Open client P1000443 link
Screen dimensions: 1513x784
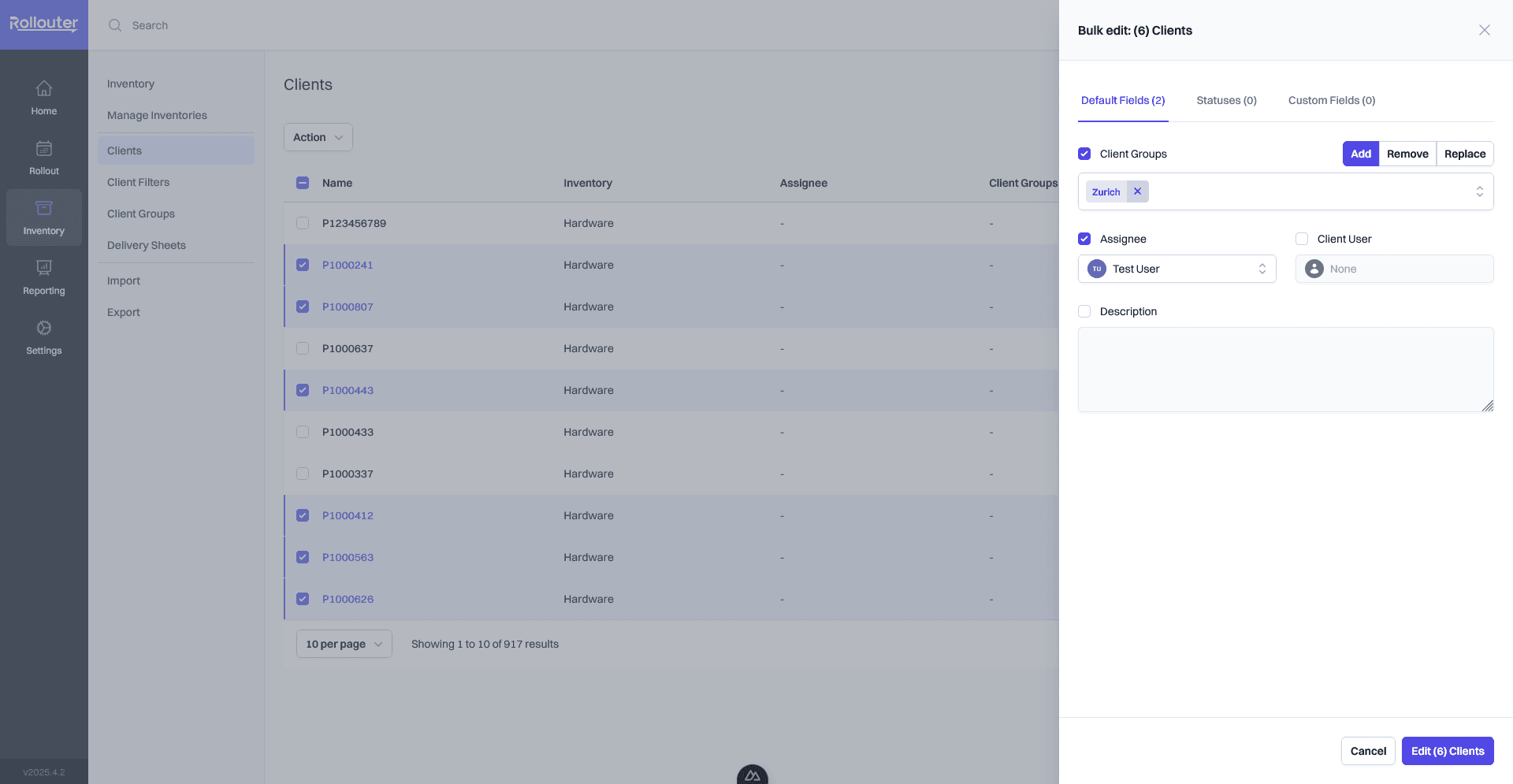click(348, 390)
